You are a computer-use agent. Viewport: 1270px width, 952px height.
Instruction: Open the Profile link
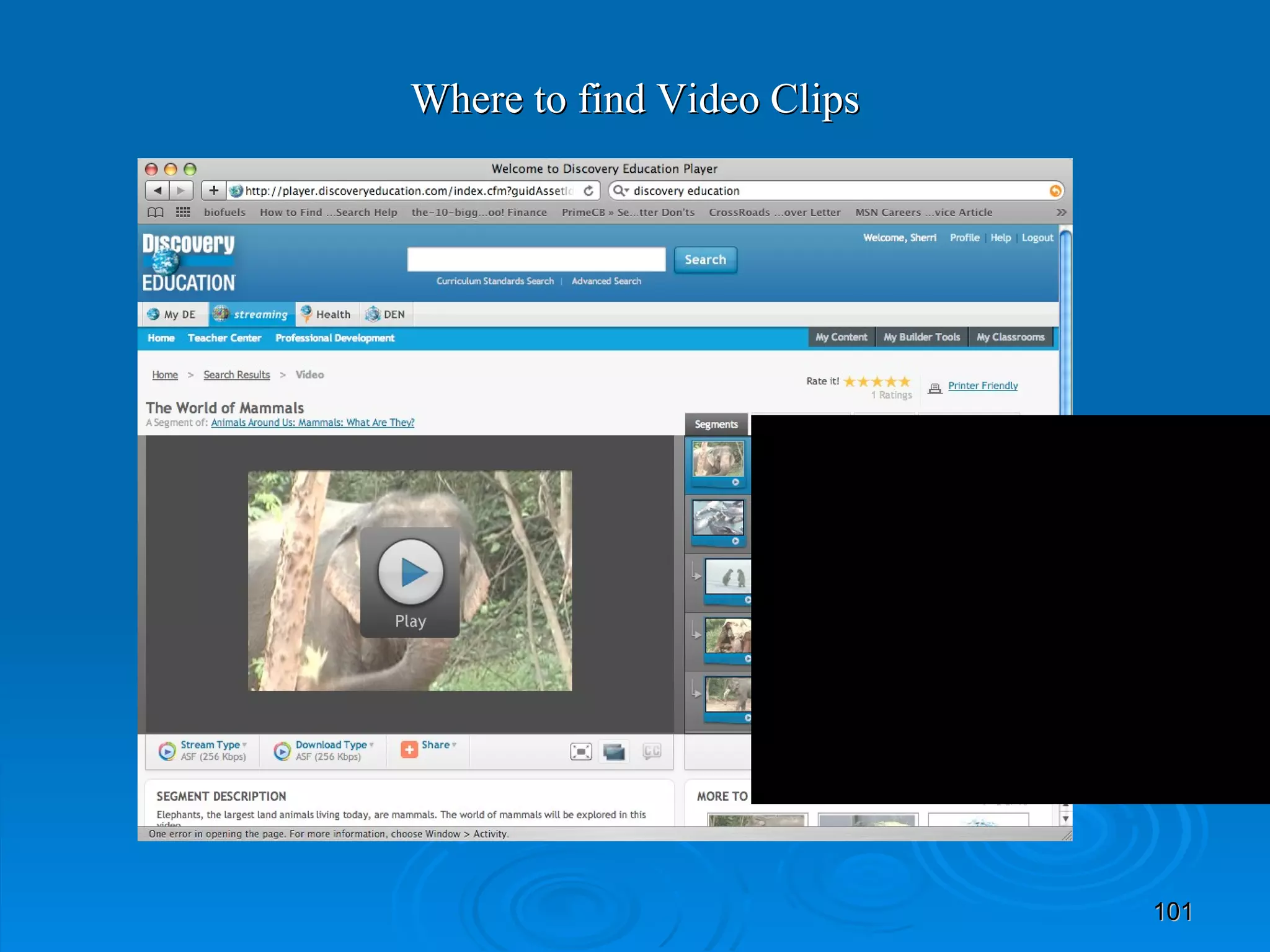coord(964,238)
